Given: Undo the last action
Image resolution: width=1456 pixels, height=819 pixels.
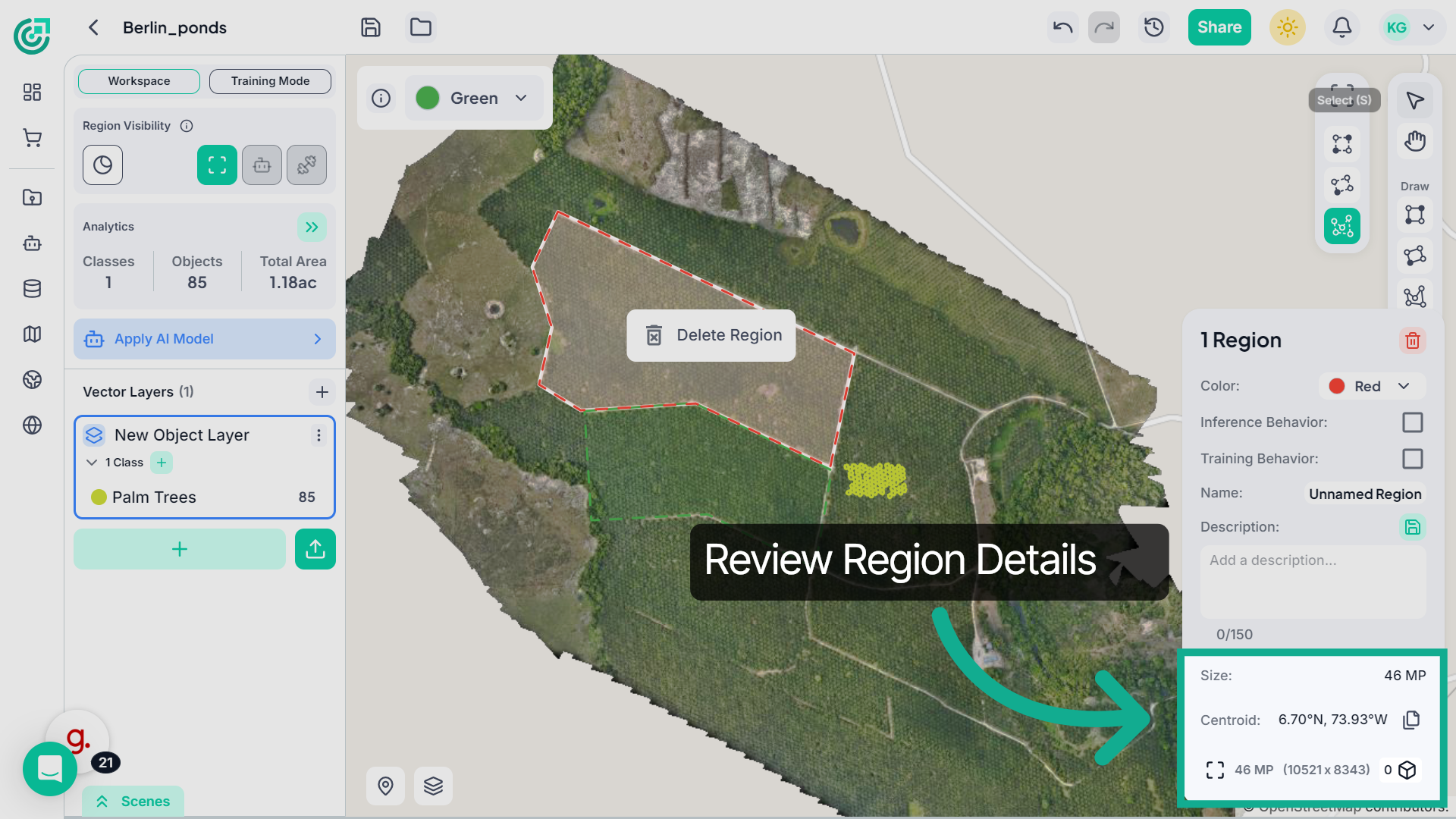Looking at the screenshot, I should point(1063,27).
